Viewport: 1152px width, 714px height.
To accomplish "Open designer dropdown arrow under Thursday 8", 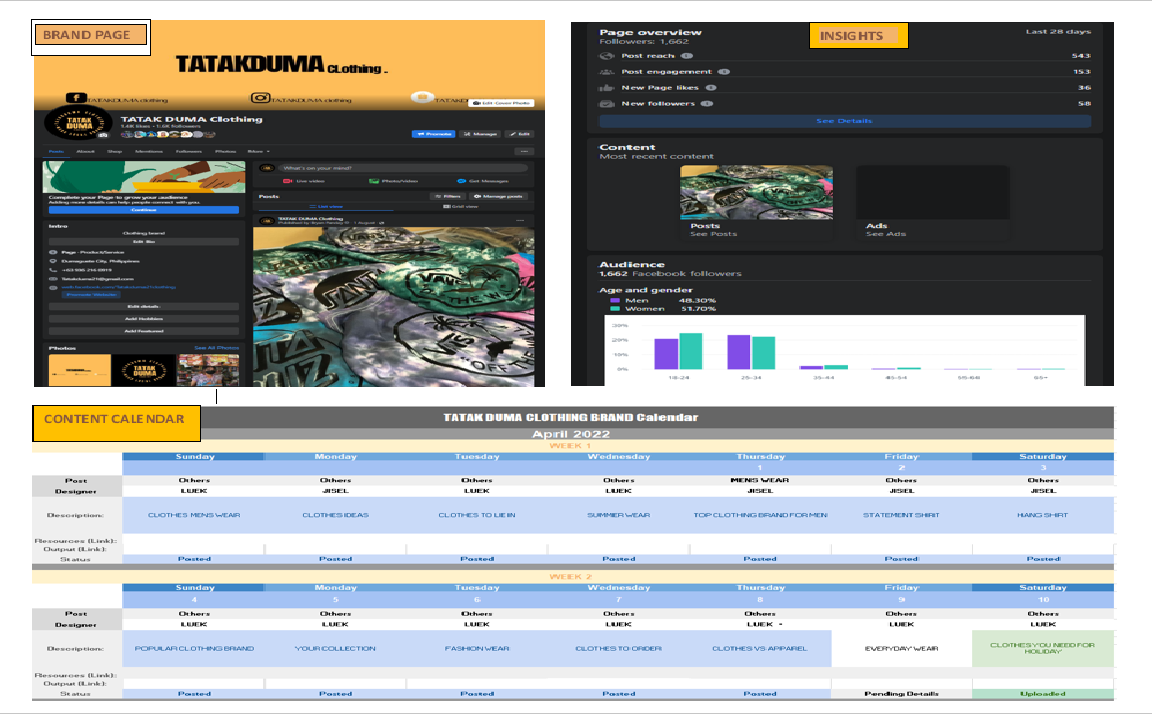I will [780, 624].
